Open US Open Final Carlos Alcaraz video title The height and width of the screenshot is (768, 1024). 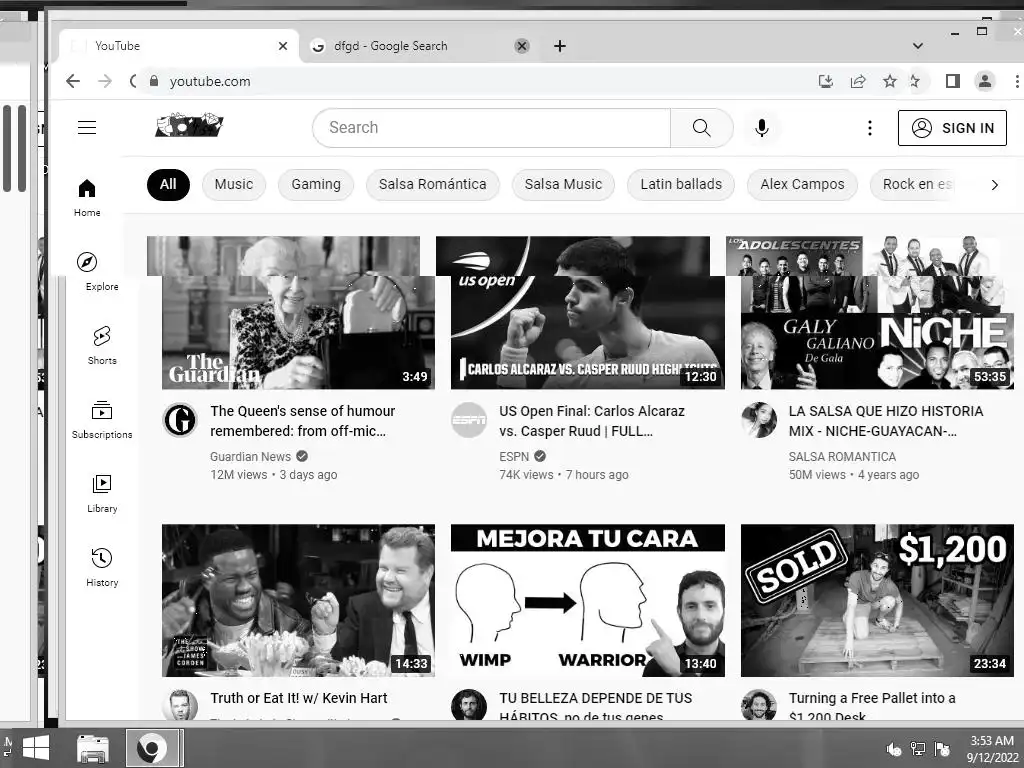tap(592, 421)
